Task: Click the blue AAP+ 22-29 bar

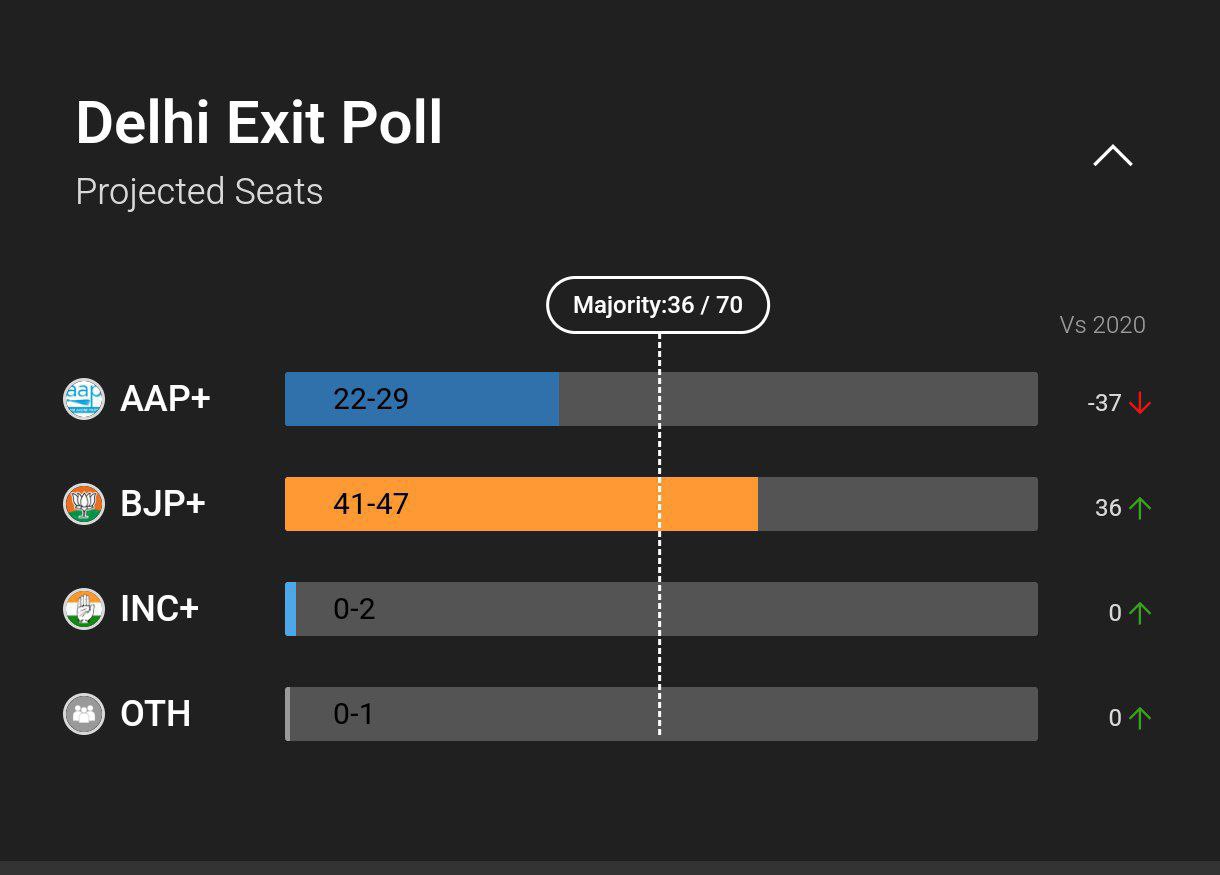Action: [x=421, y=399]
